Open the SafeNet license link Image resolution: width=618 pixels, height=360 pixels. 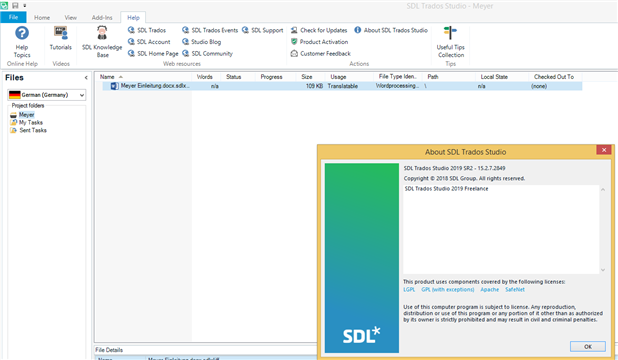pos(515,289)
